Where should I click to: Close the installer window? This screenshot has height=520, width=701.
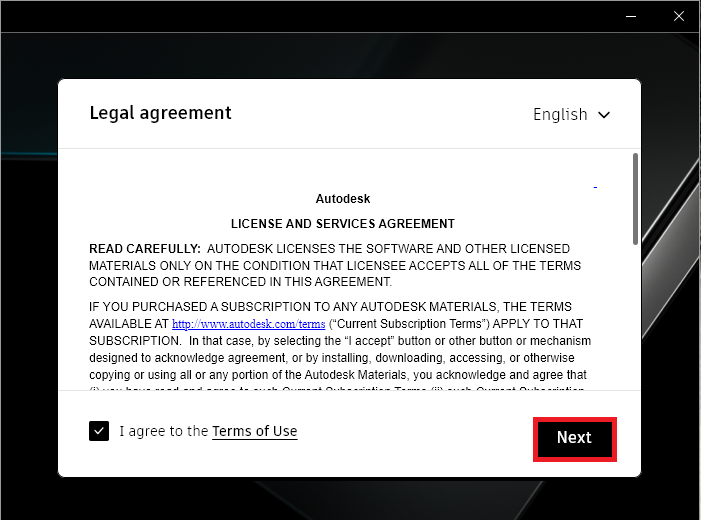(677, 16)
